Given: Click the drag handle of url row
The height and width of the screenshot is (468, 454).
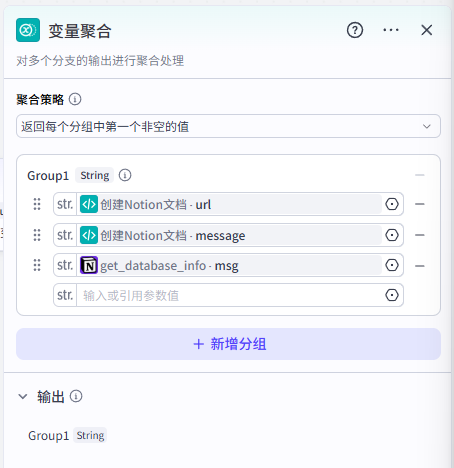Looking at the screenshot, I should [37, 204].
